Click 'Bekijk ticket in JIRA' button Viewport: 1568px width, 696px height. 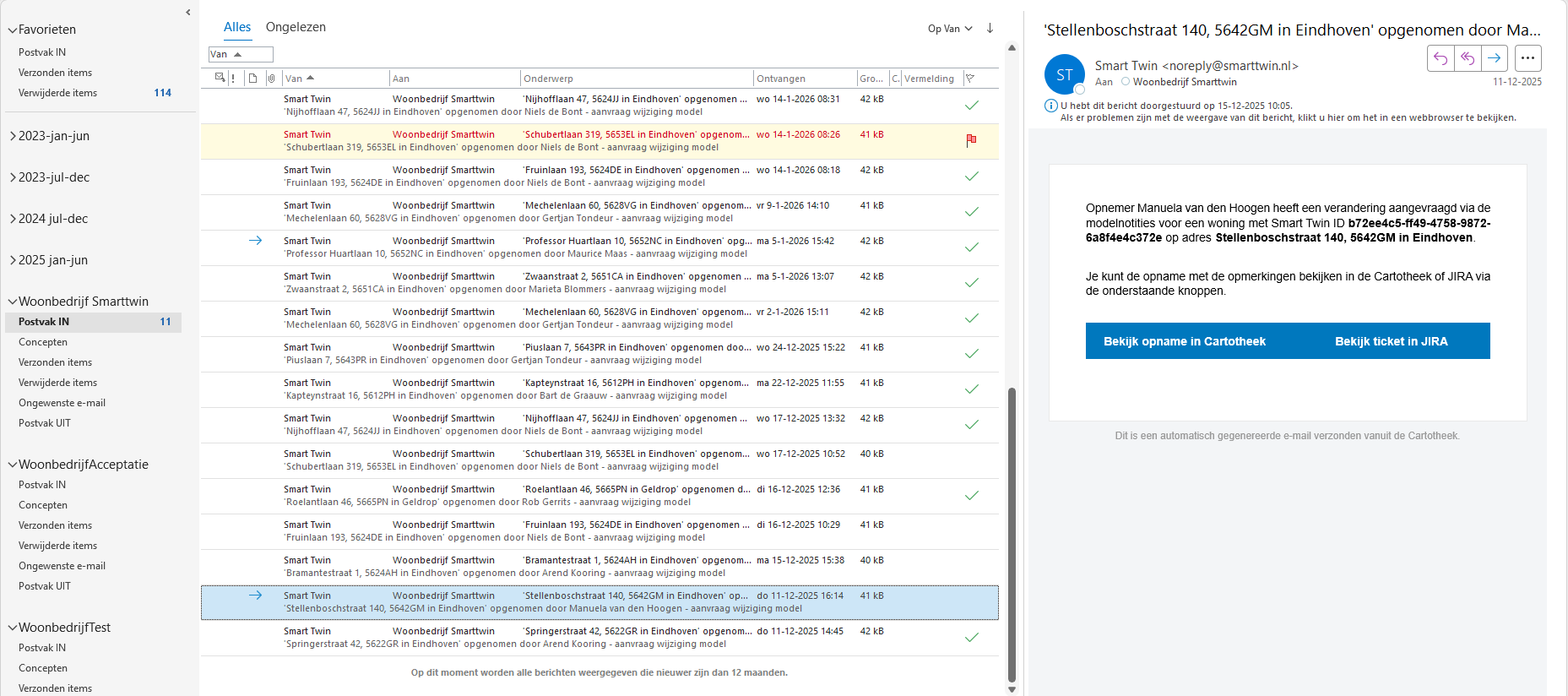point(1391,341)
